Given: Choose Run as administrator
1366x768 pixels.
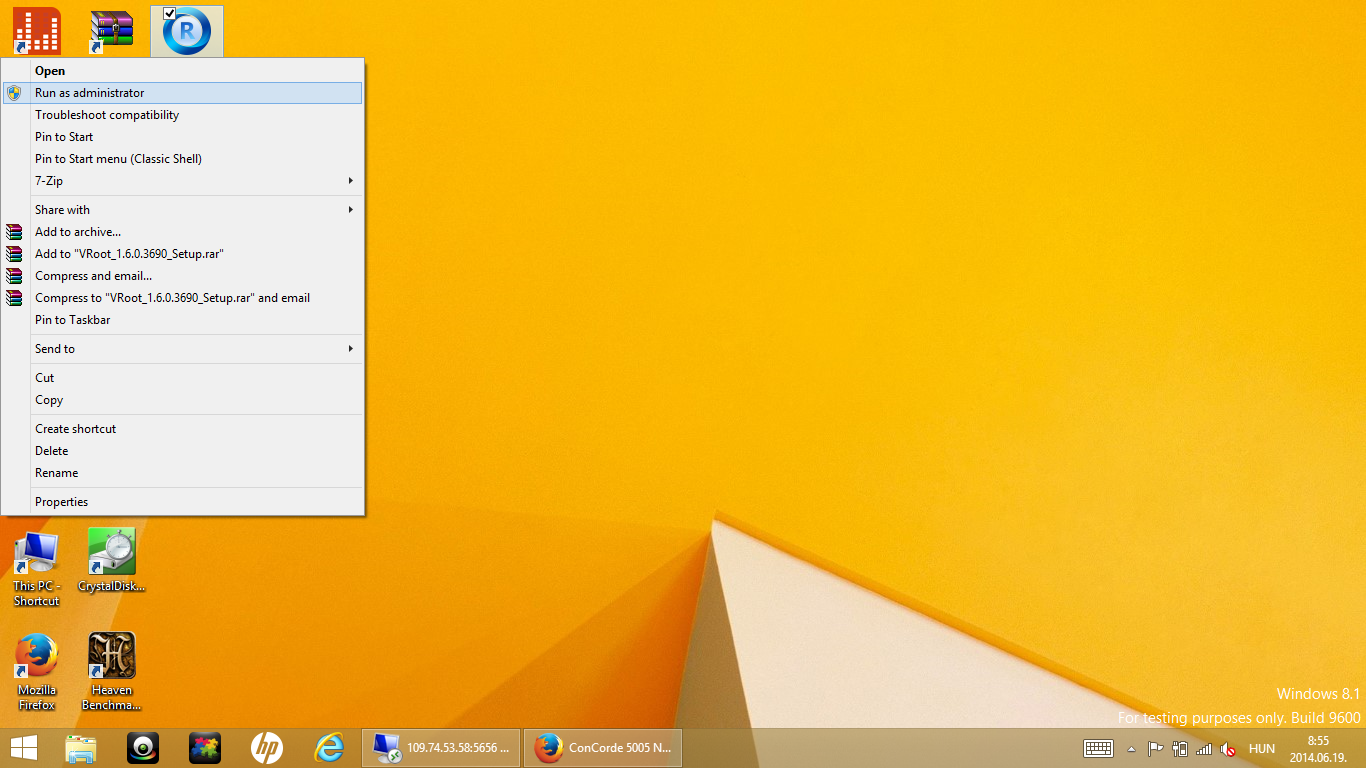Looking at the screenshot, I should (x=90, y=93).
